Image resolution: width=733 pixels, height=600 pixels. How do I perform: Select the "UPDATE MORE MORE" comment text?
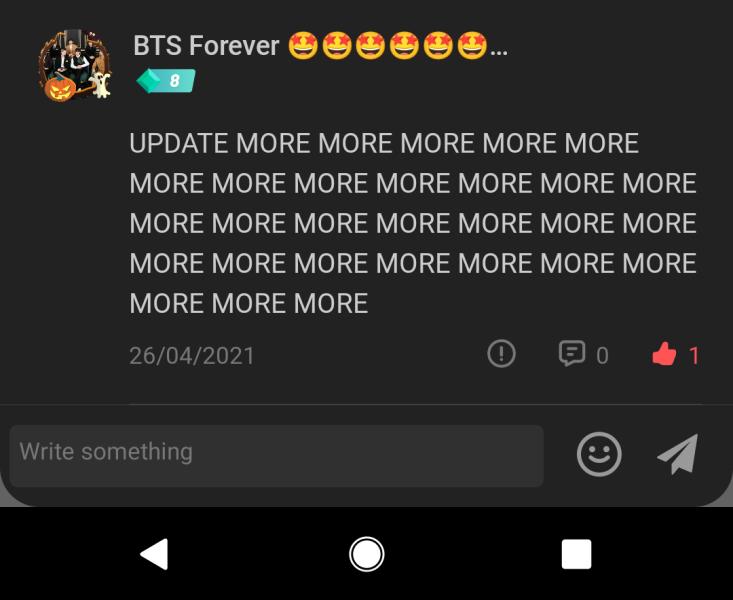pos(413,223)
